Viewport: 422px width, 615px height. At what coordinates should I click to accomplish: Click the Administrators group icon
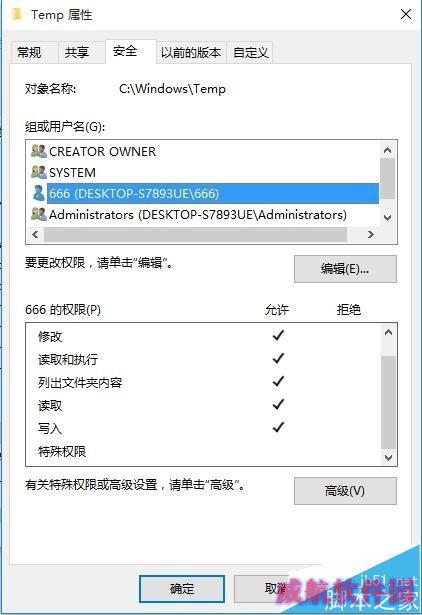(38, 214)
